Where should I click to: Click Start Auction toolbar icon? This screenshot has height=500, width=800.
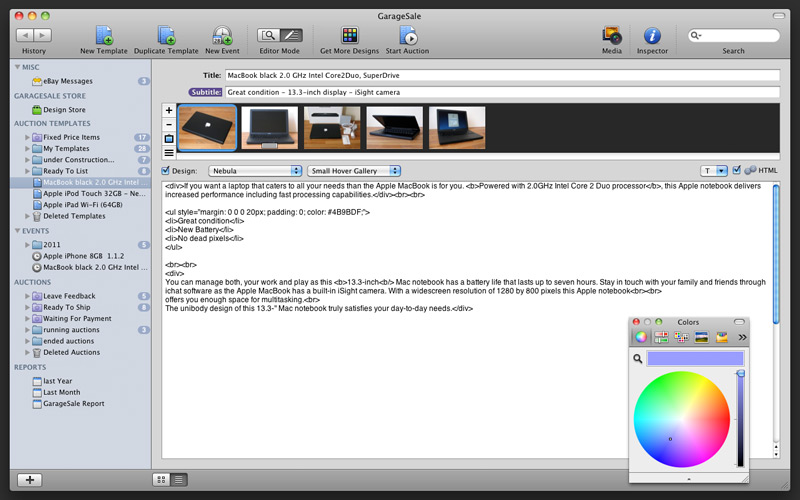pos(408,35)
